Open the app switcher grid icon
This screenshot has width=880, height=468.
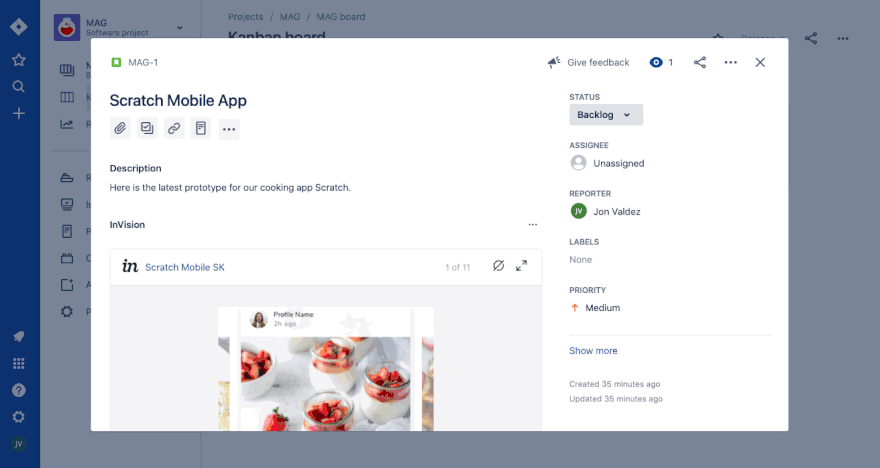click(x=19, y=364)
